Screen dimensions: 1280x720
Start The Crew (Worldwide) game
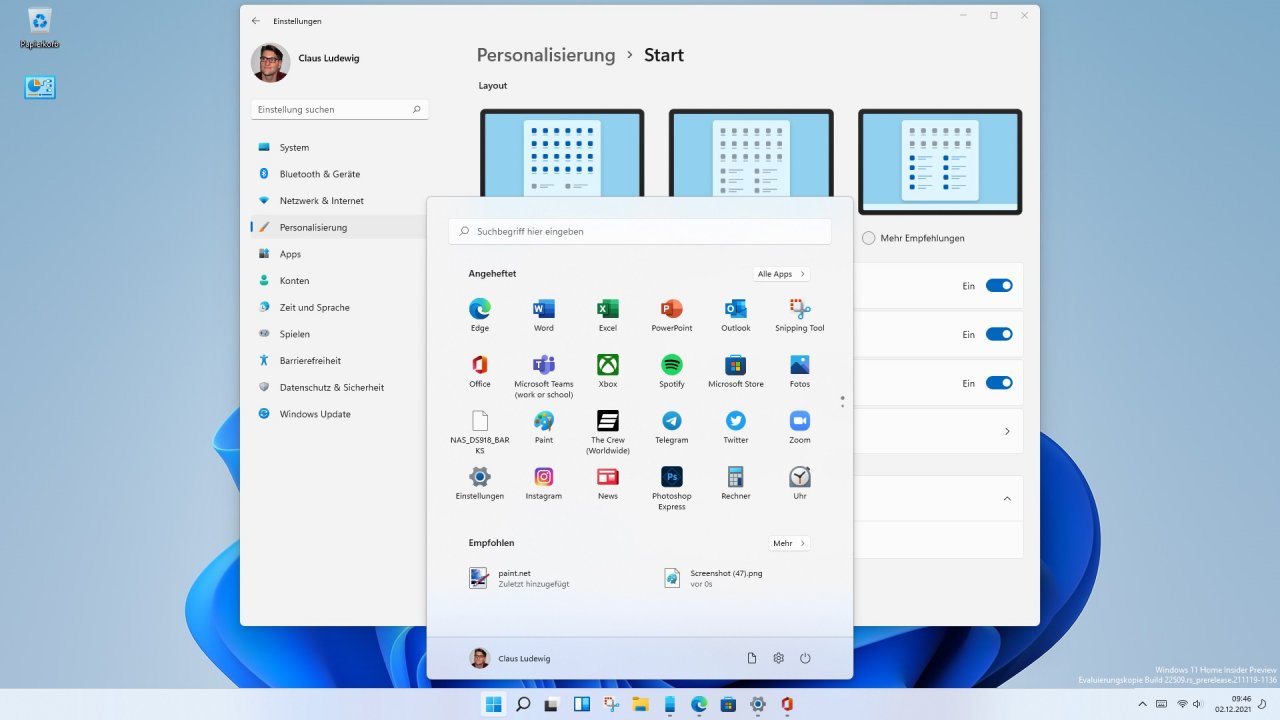pos(608,432)
